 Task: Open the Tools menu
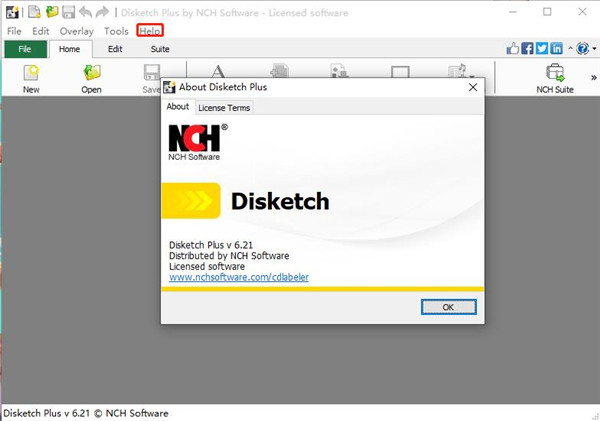(116, 31)
